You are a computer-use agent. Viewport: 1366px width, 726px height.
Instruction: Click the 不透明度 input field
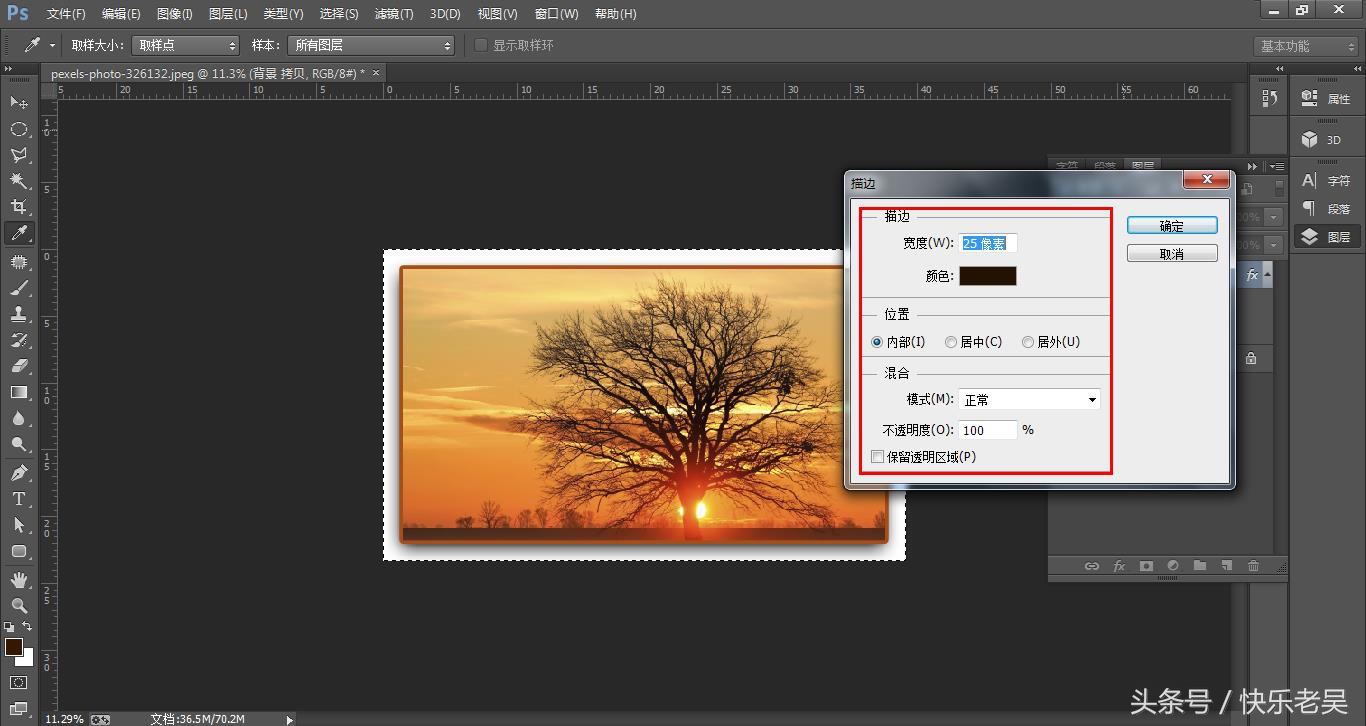pos(987,430)
